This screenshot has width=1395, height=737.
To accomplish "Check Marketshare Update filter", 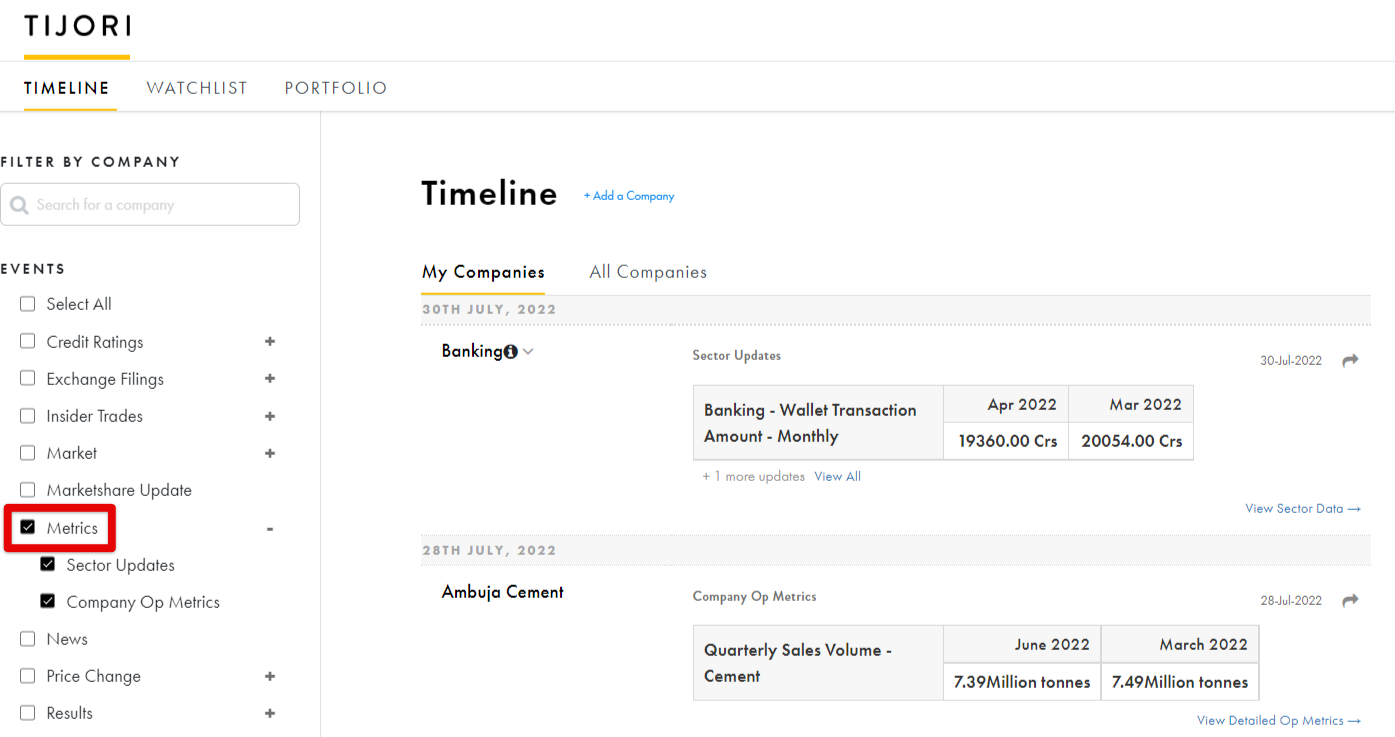I will 27,489.
